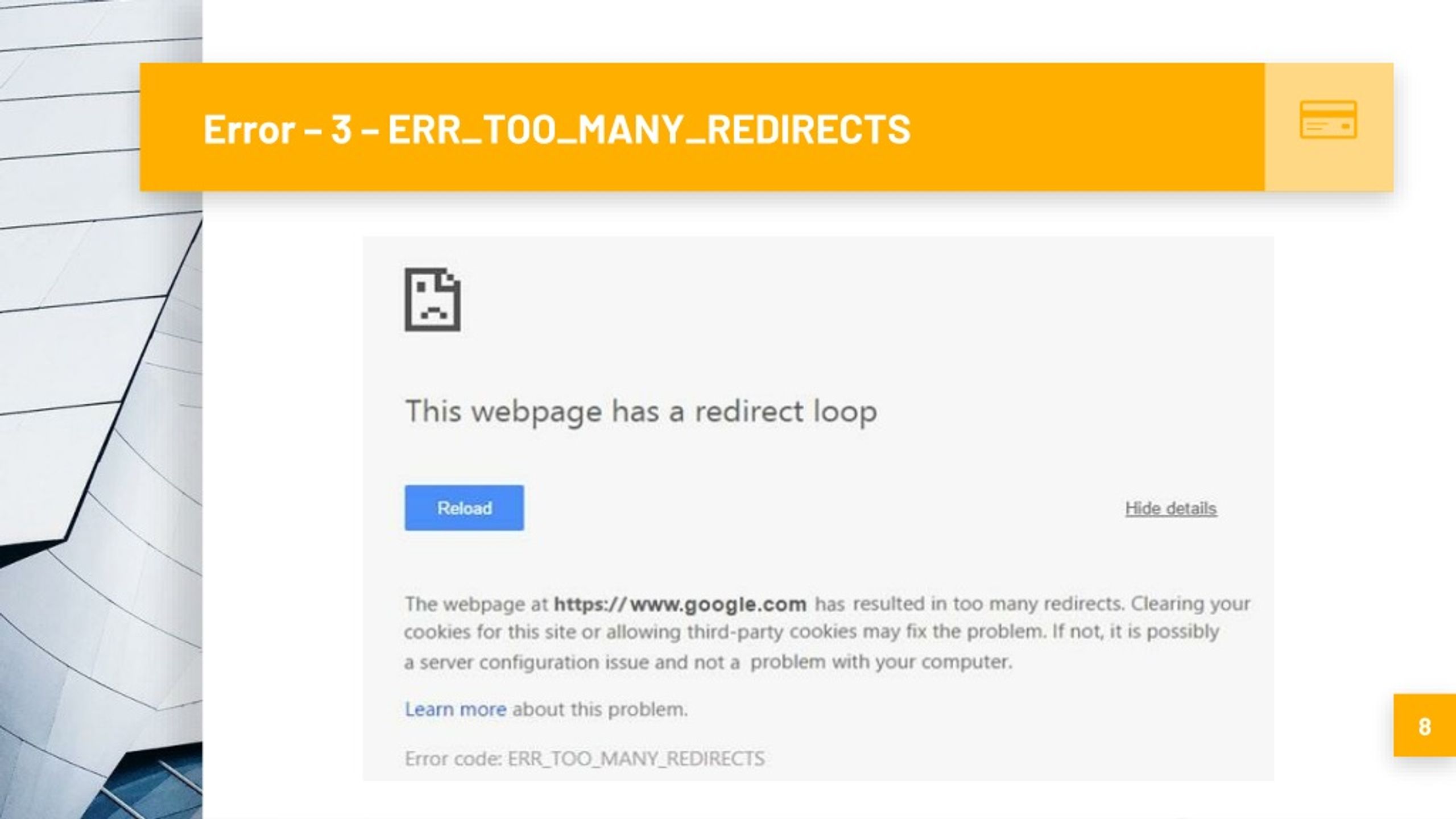Viewport: 1456px width, 819px height.
Task: Click the phrase "problem with your computer."
Action: (x=882, y=662)
